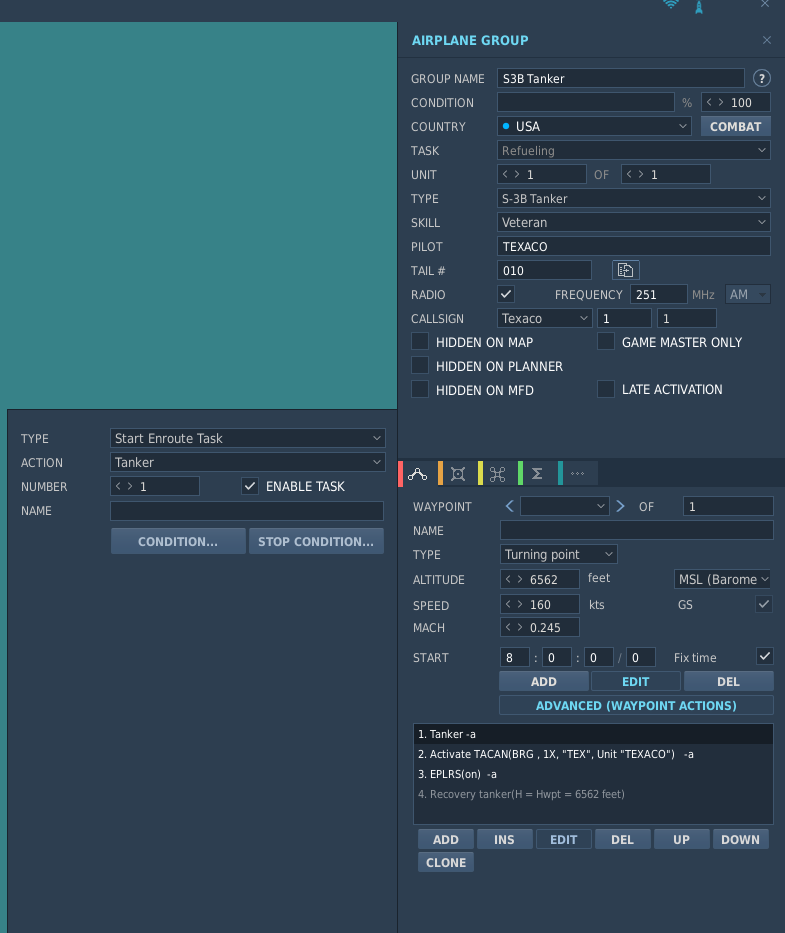Click the red color marker on tab bar

tap(401, 474)
